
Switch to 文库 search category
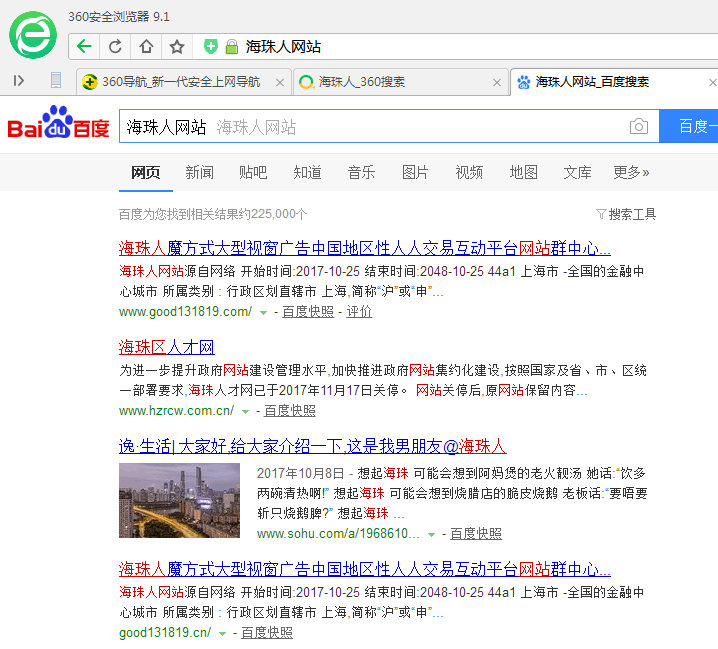pyautogui.click(x=577, y=173)
